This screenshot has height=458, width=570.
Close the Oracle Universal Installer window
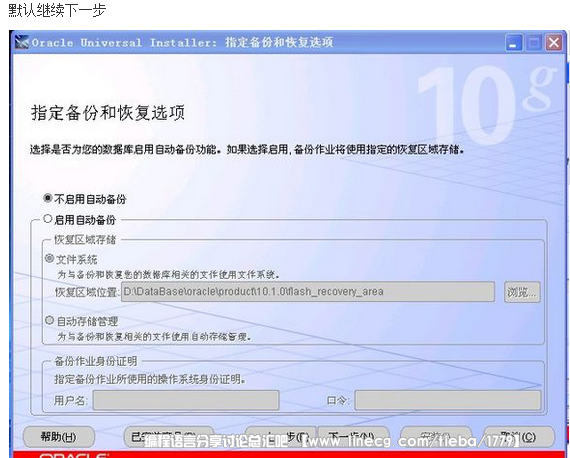pos(554,43)
